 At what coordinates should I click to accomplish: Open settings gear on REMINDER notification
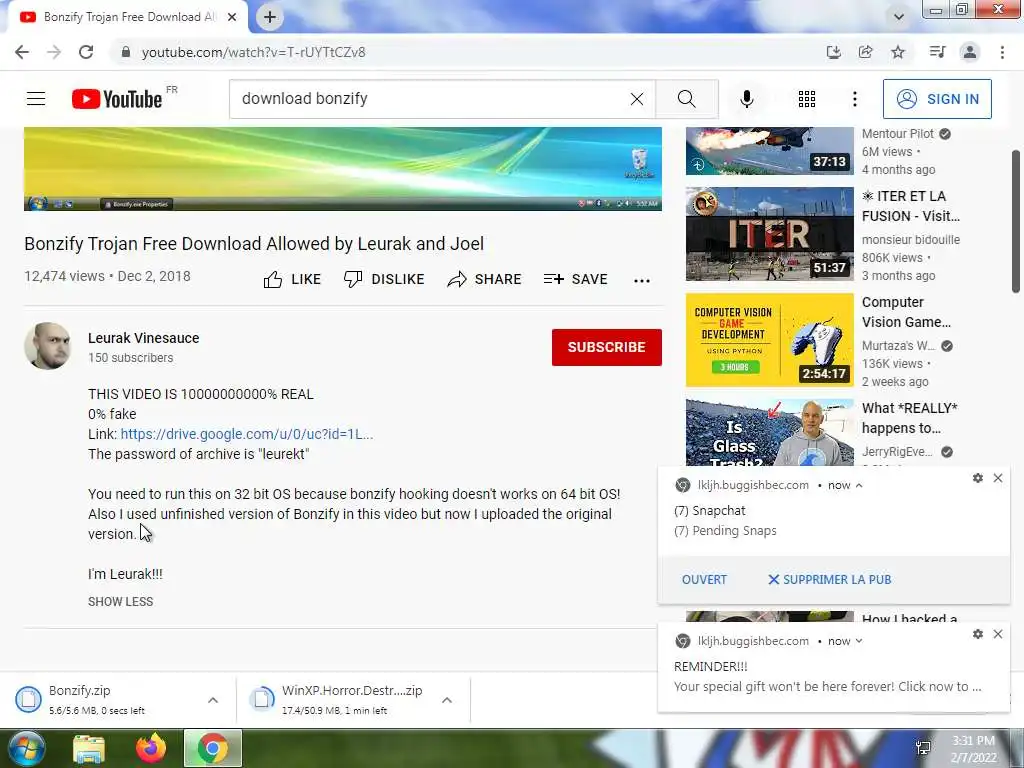978,634
